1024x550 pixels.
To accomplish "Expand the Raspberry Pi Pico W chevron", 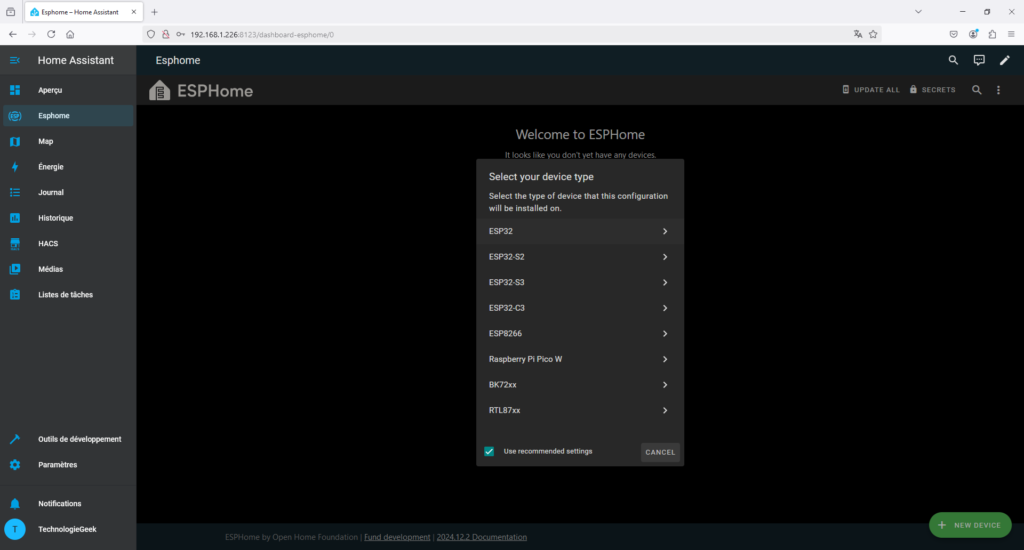I will click(x=665, y=359).
